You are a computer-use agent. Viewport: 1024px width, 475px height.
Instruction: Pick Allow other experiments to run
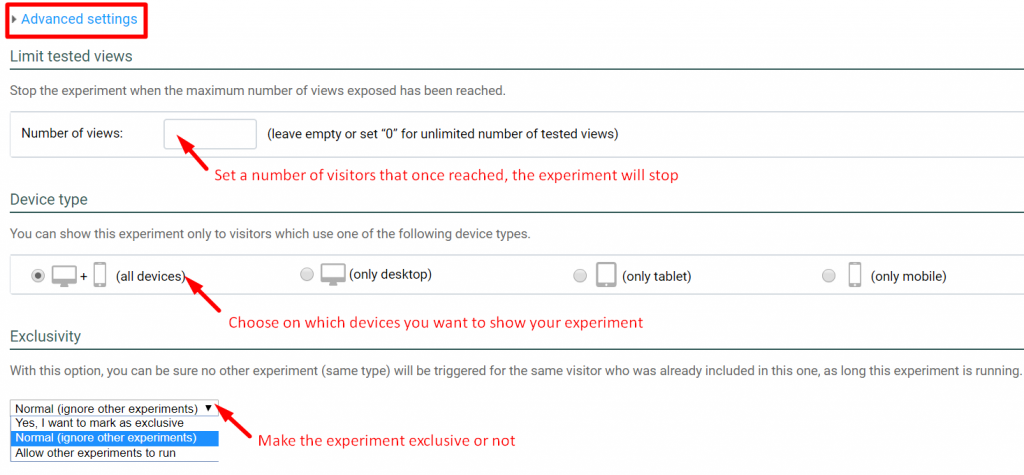tap(82, 453)
